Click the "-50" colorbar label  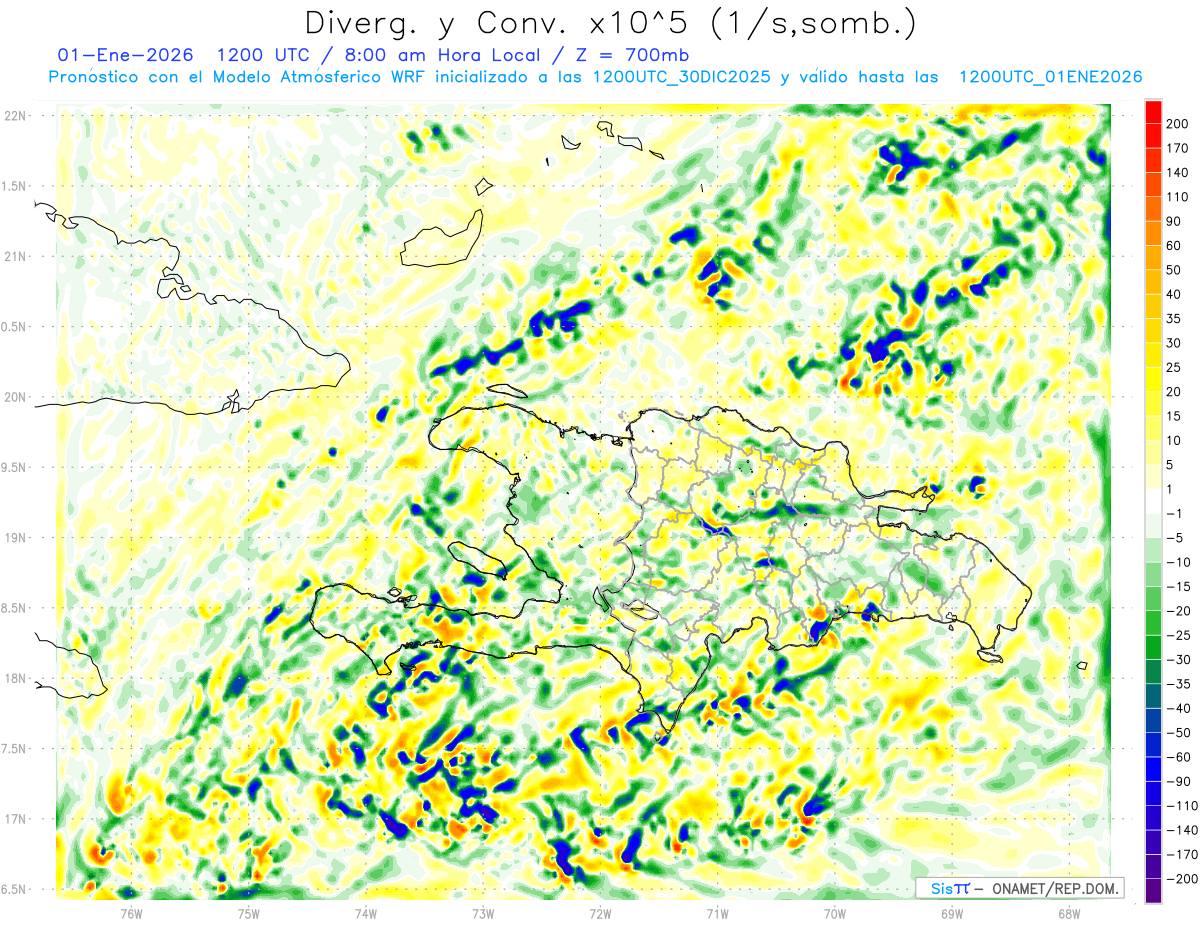[x=1179, y=732]
